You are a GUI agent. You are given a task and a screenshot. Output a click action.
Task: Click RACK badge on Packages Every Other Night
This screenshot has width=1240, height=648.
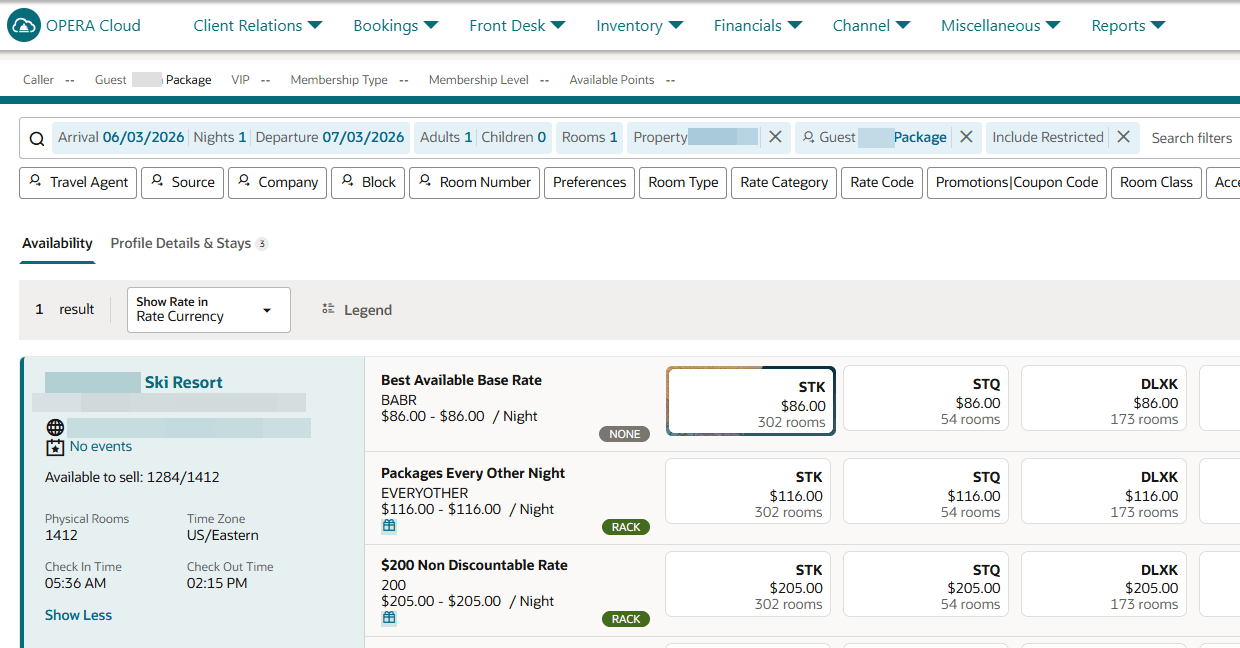[626, 527]
